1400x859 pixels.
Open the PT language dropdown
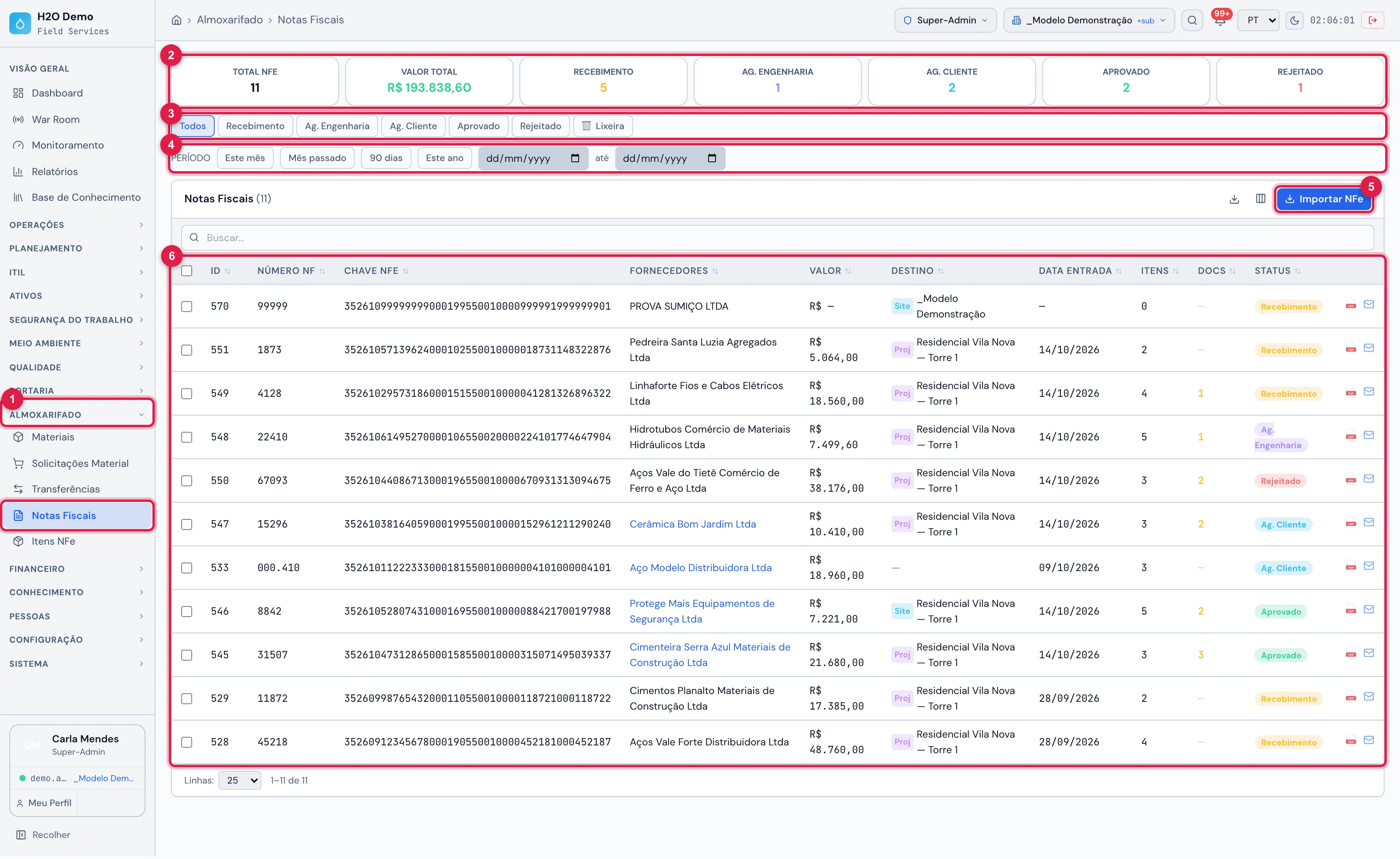pyautogui.click(x=1258, y=20)
